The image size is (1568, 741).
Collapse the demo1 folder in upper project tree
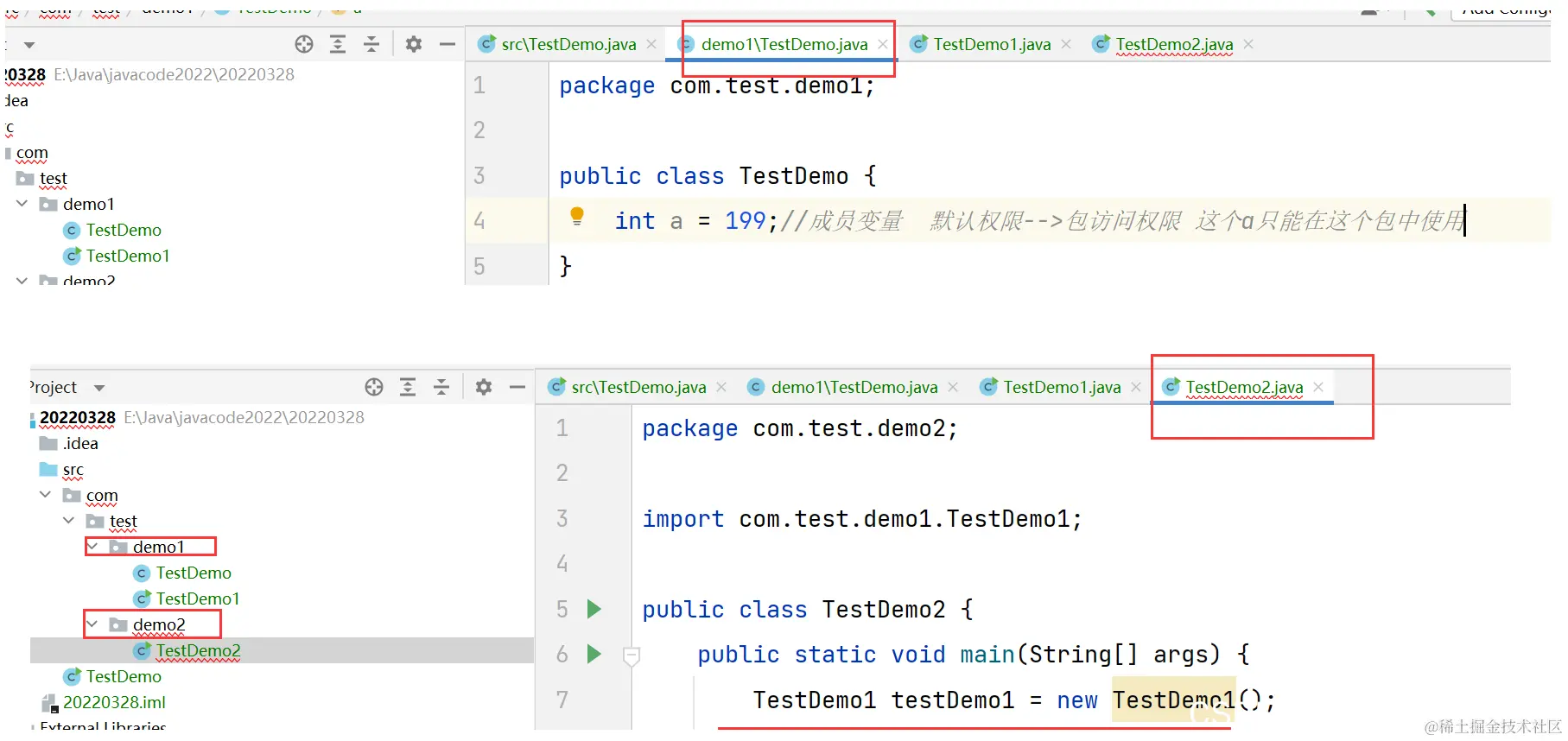click(x=22, y=204)
